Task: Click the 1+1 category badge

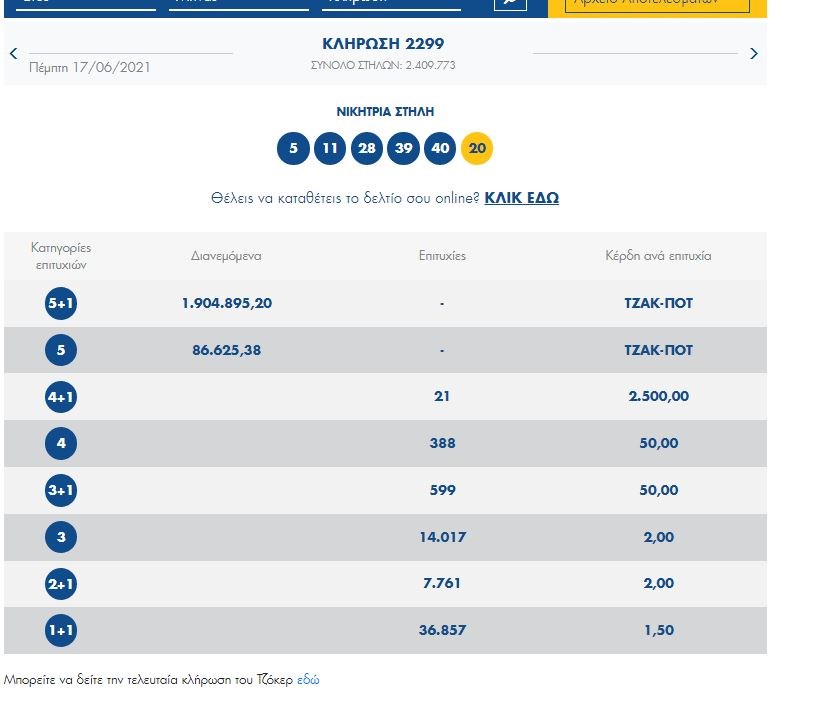Action: (61, 631)
